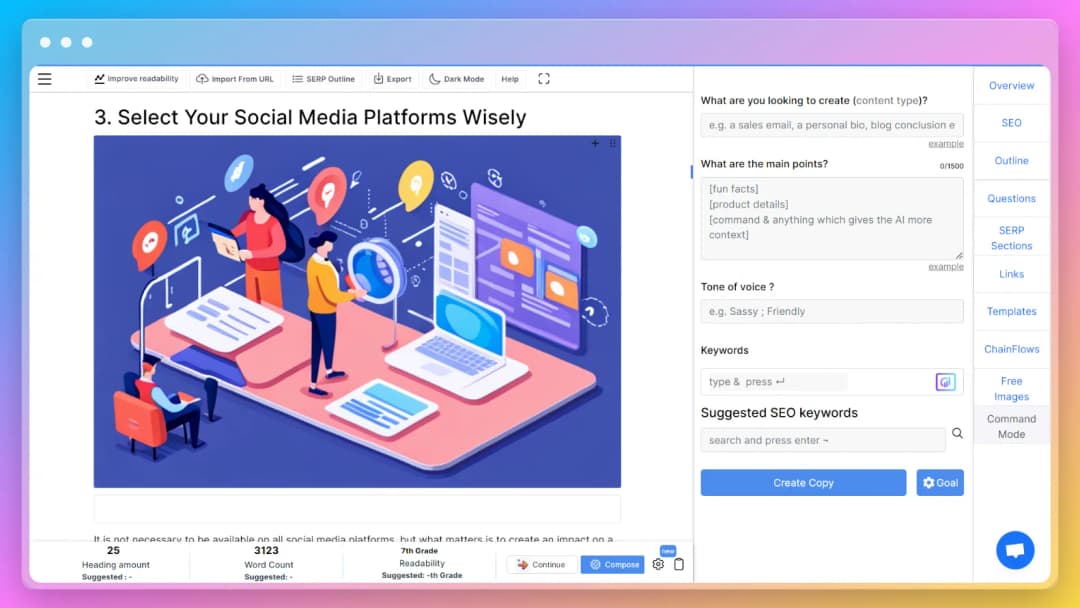Click the SEO keywords search magnifier icon
This screenshot has width=1080, height=608.
[957, 433]
